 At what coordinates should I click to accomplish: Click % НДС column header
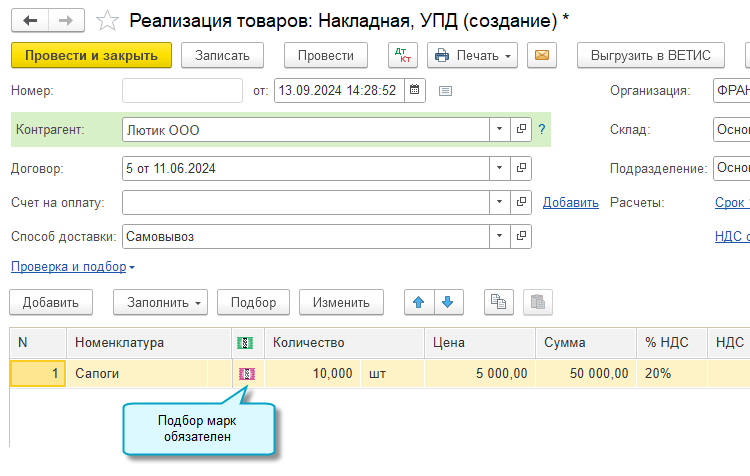[672, 343]
